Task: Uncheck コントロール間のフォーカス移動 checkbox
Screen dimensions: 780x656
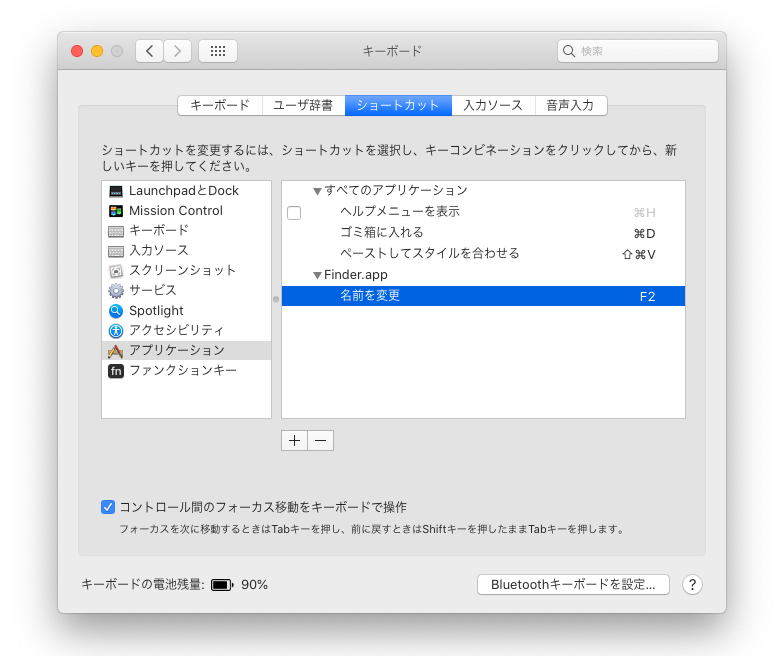Action: point(108,507)
